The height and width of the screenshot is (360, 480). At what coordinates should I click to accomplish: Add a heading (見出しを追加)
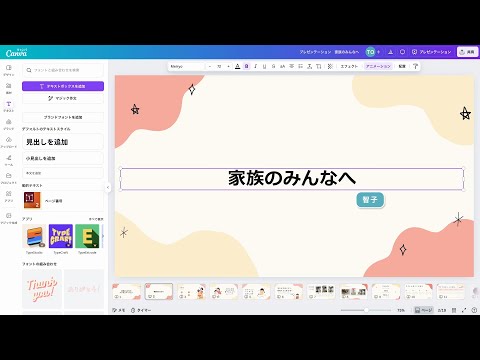(63, 142)
